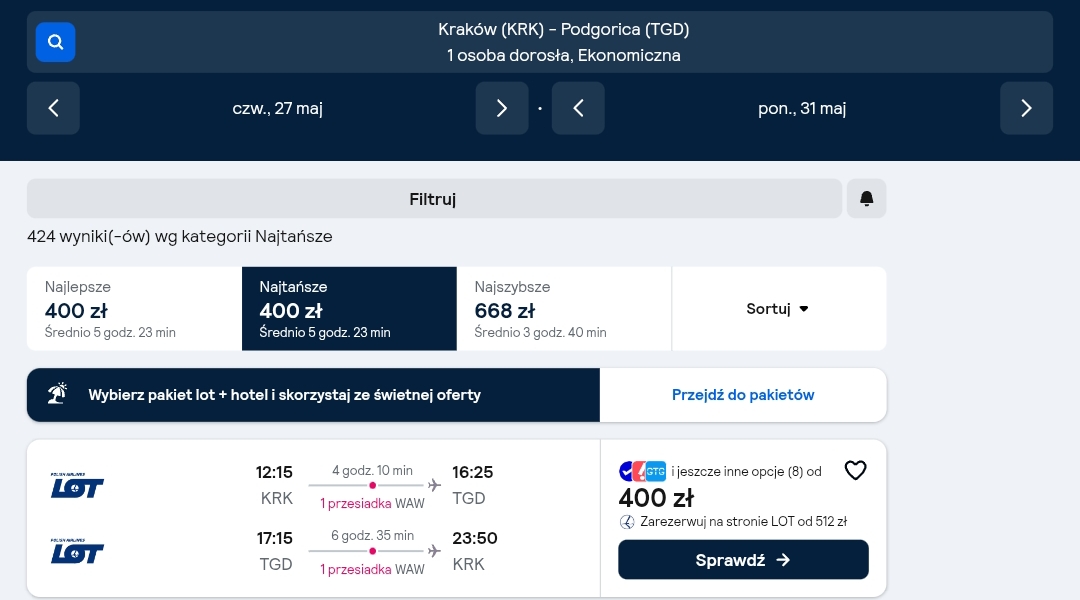Image resolution: width=1080 pixels, height=600 pixels.
Task: Open the Filtruj filter button
Action: (434, 198)
